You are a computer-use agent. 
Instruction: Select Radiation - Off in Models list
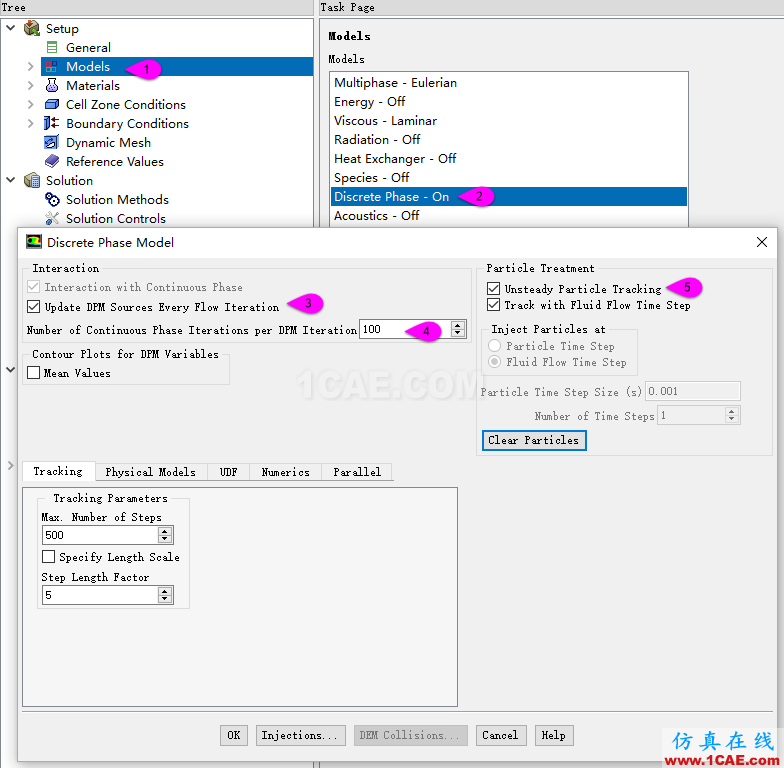click(508, 140)
